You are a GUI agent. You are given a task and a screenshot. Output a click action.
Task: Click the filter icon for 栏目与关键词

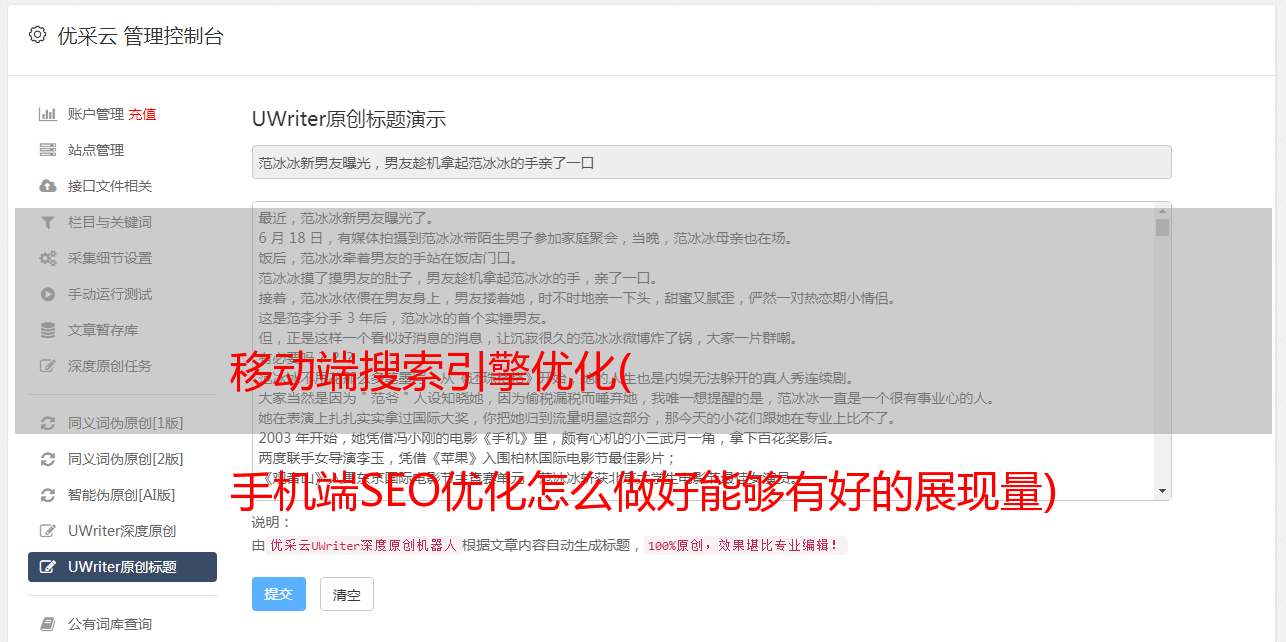coord(47,222)
